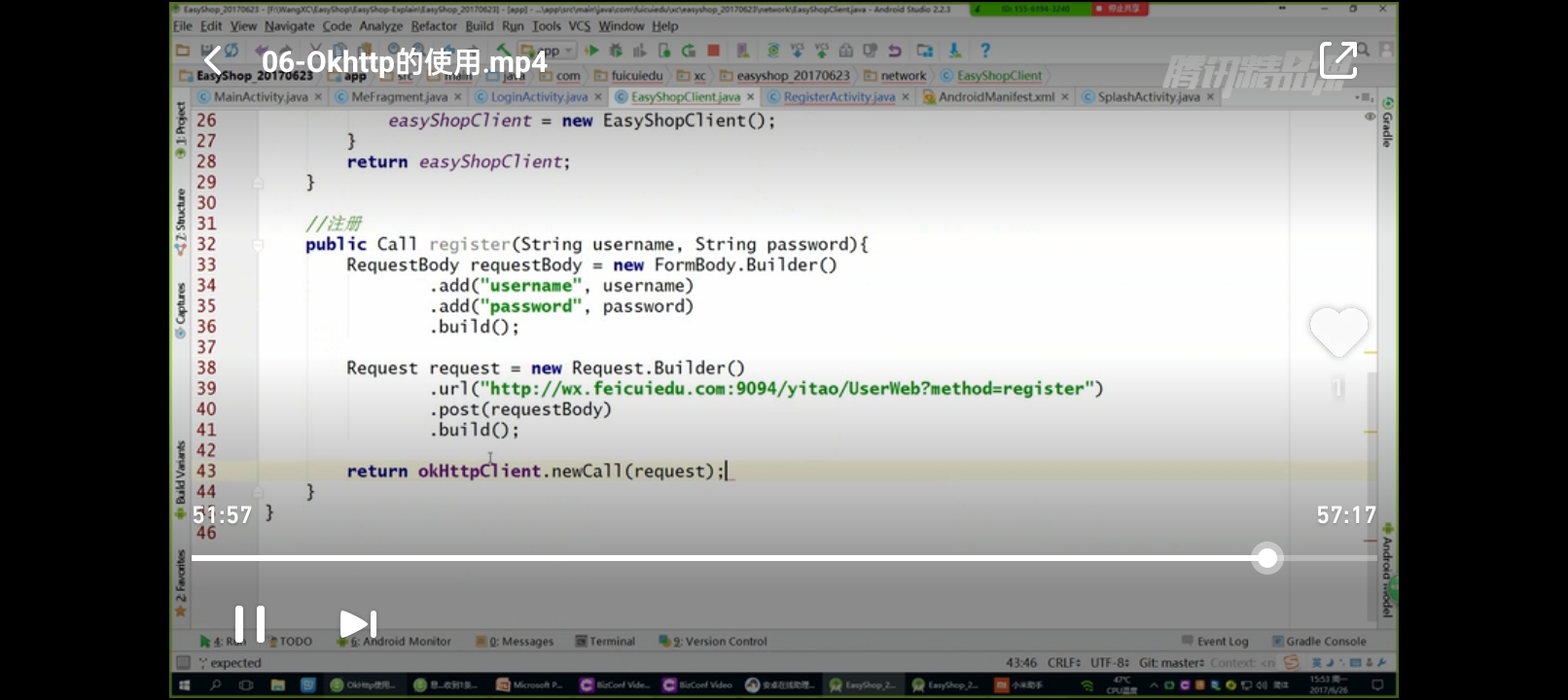Screen dimensions: 1568x700
Task: Open the CRLF line separator dropdown
Action: tap(1063, 663)
